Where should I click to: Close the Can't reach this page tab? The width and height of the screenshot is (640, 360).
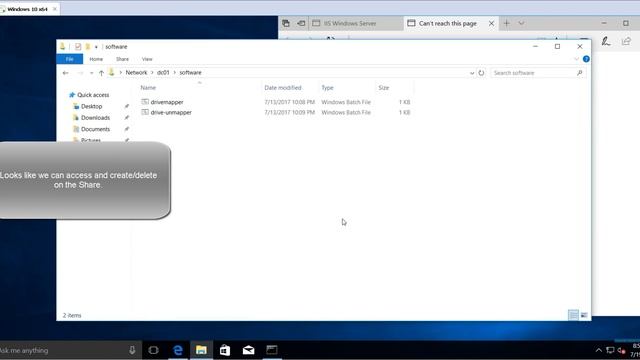coord(491,23)
